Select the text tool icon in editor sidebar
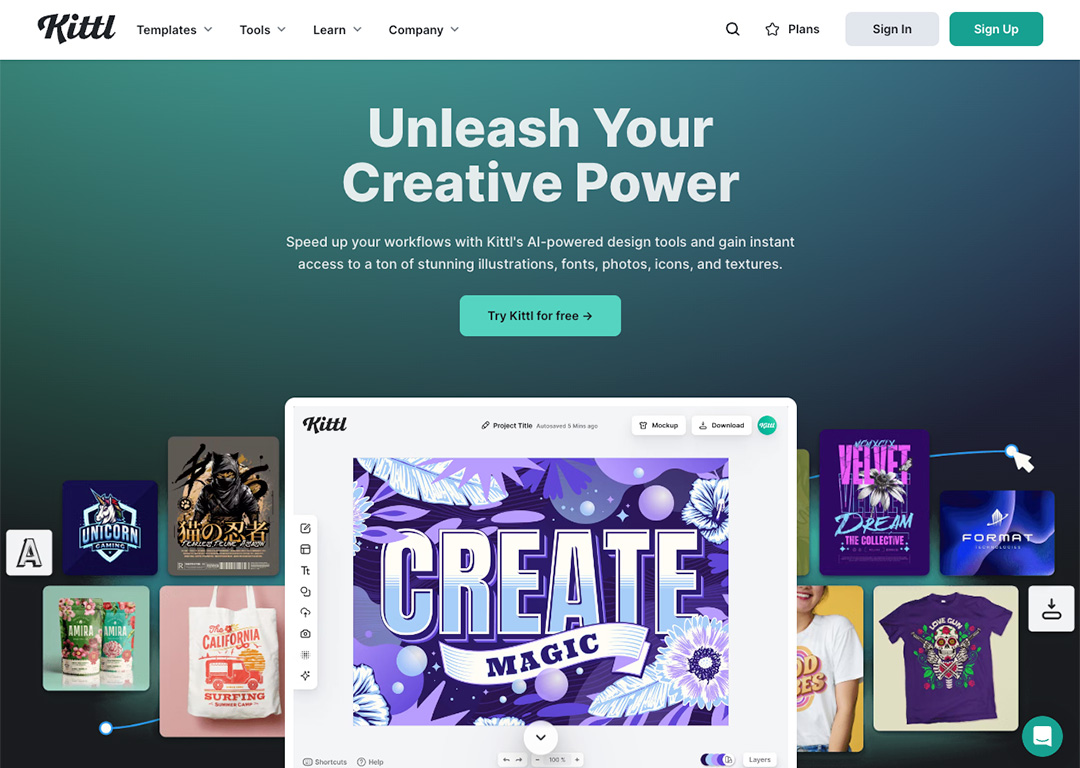Image resolution: width=1080 pixels, height=768 pixels. pos(305,570)
